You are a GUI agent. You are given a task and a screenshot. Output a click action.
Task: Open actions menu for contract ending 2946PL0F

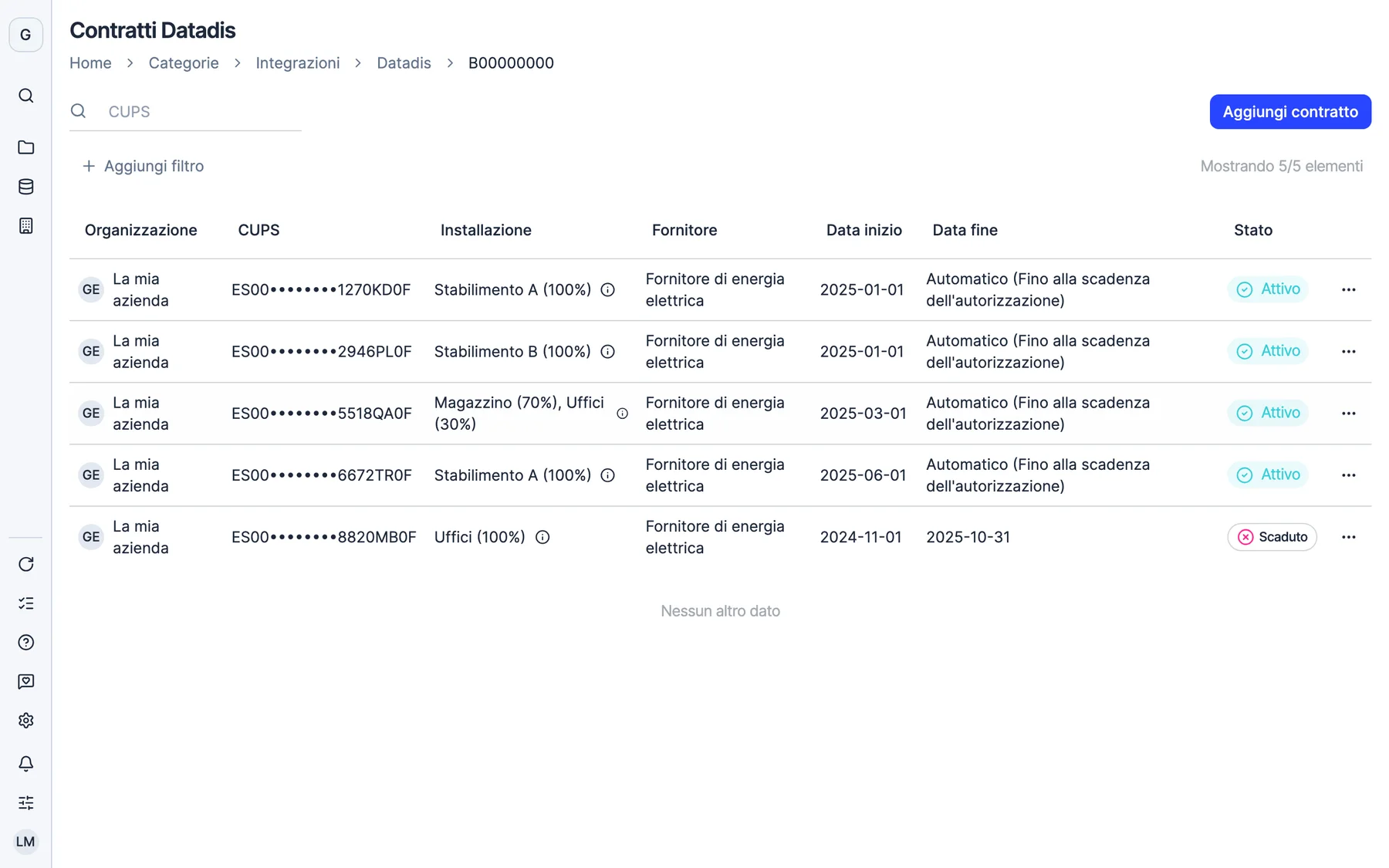tap(1348, 352)
